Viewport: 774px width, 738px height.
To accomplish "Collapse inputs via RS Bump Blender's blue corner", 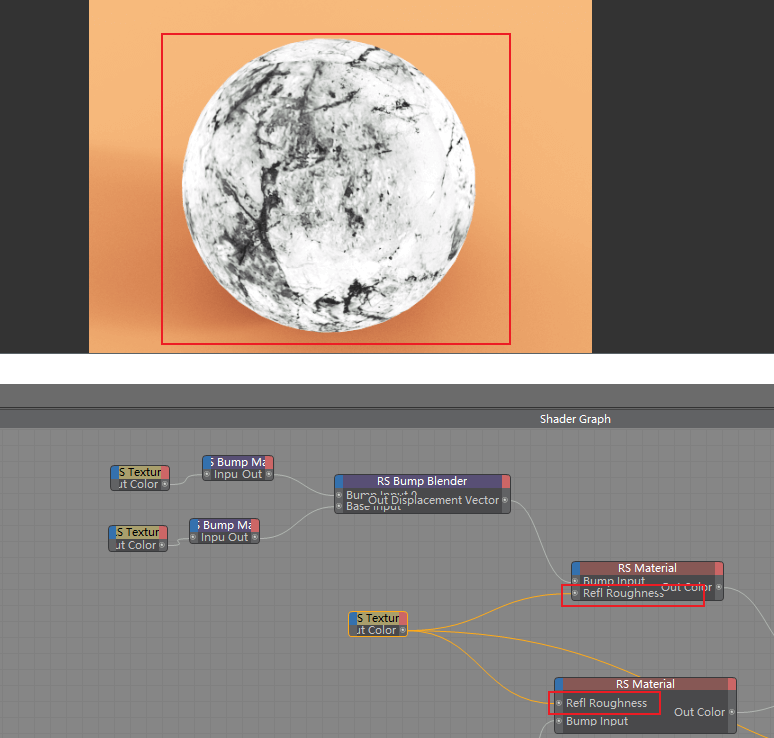I will pos(339,481).
